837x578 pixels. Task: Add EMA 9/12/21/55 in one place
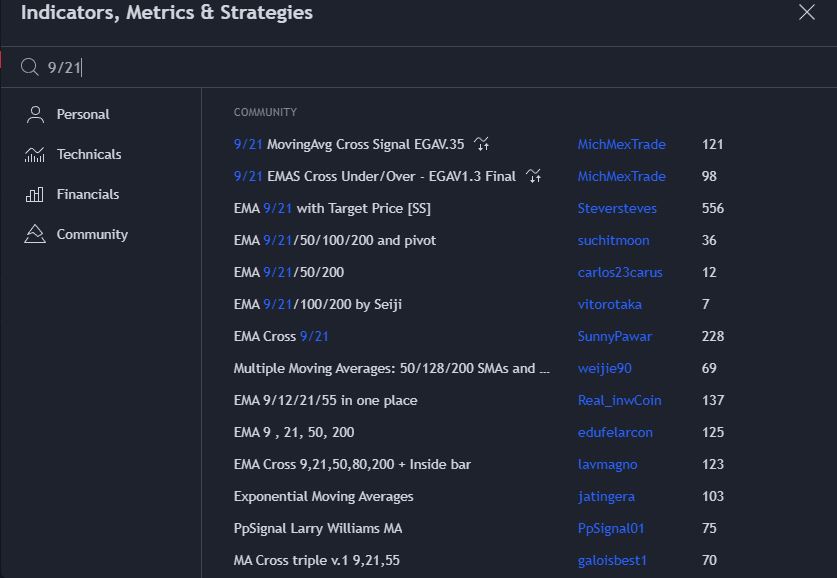(325, 400)
